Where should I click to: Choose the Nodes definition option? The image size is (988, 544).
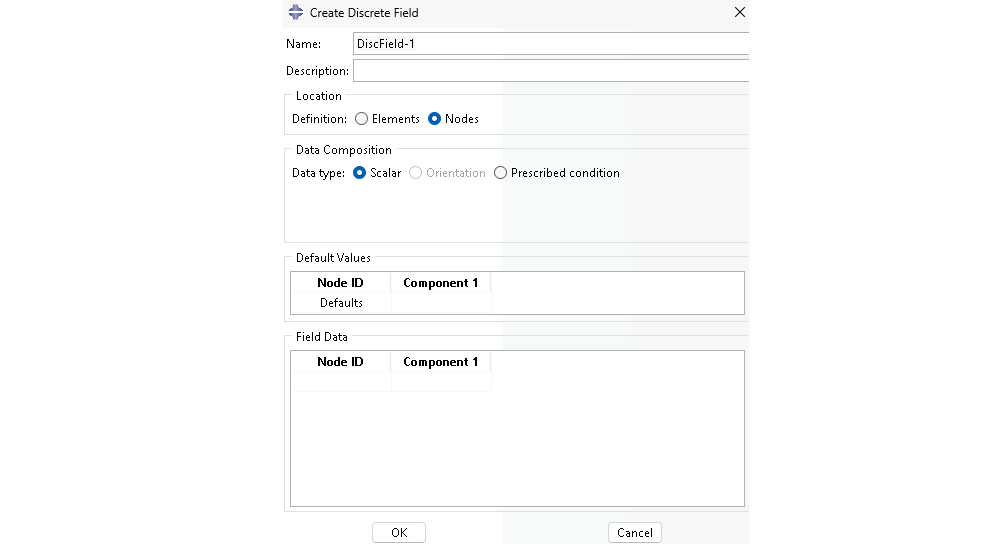click(435, 119)
